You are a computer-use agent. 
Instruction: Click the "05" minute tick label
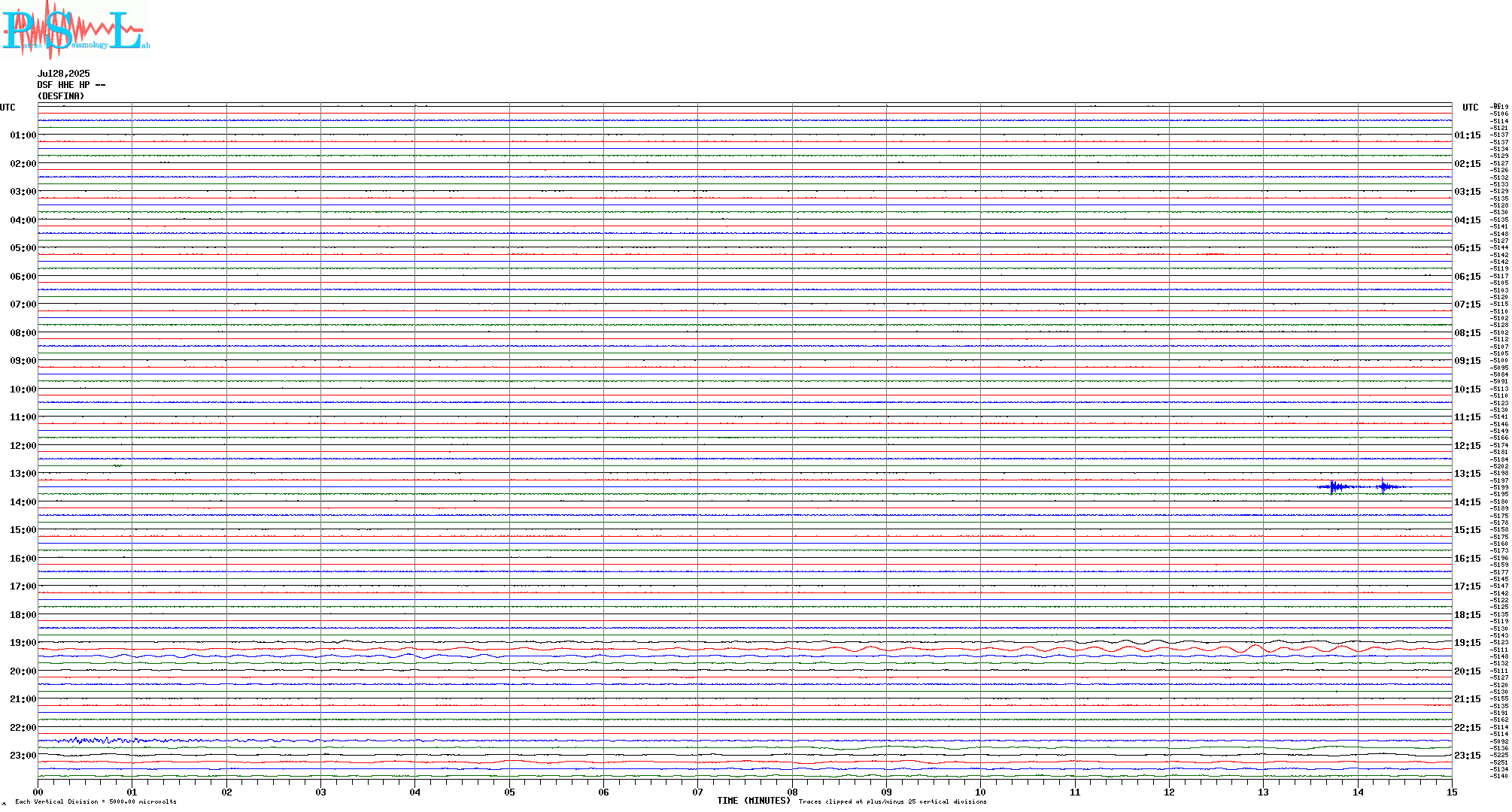click(509, 792)
